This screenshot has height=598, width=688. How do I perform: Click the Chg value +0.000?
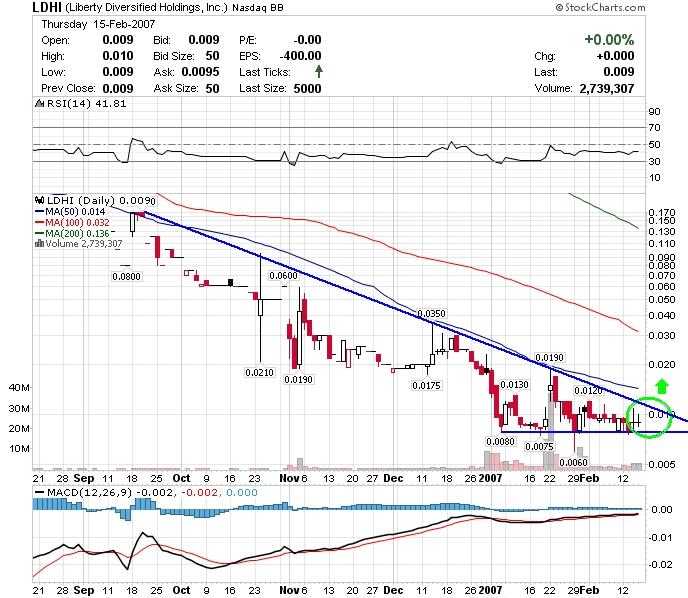pos(615,56)
